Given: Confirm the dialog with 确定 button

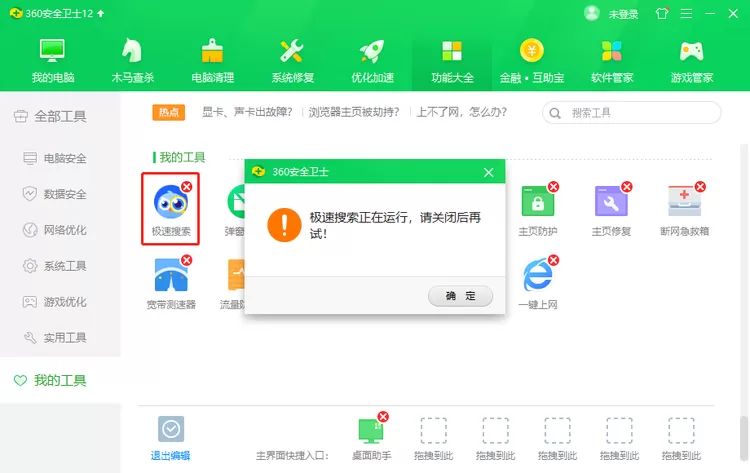Looking at the screenshot, I should 460,296.
